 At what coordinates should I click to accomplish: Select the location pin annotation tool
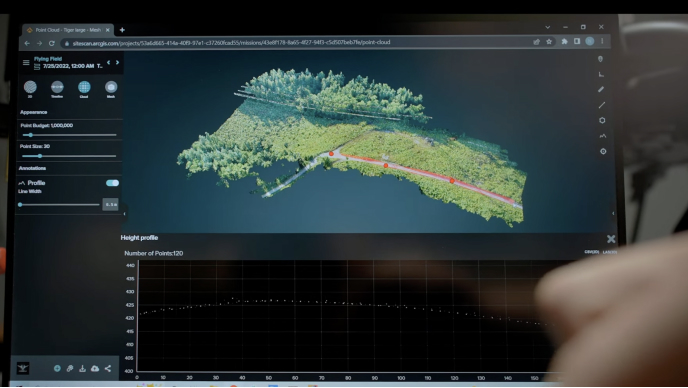[x=601, y=59]
